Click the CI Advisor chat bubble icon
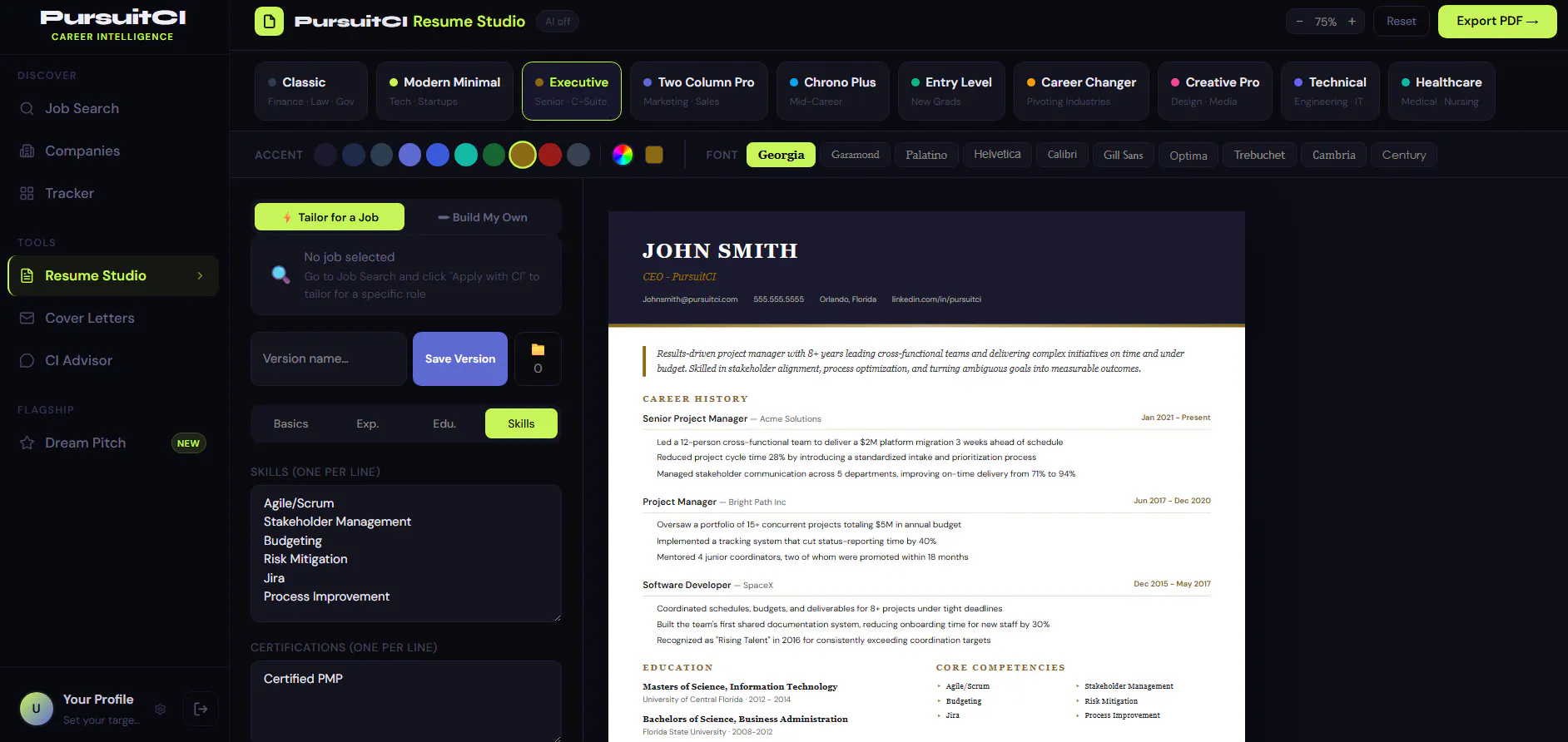This screenshot has width=1568, height=742. [27, 361]
